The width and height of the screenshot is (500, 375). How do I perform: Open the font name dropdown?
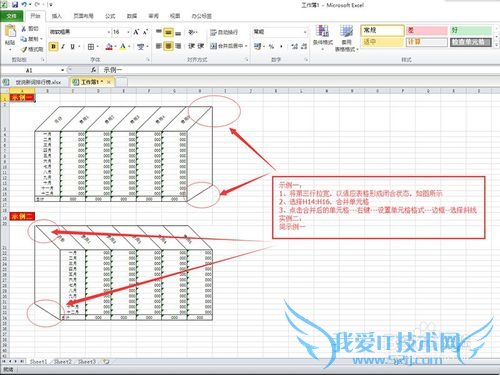[x=108, y=32]
